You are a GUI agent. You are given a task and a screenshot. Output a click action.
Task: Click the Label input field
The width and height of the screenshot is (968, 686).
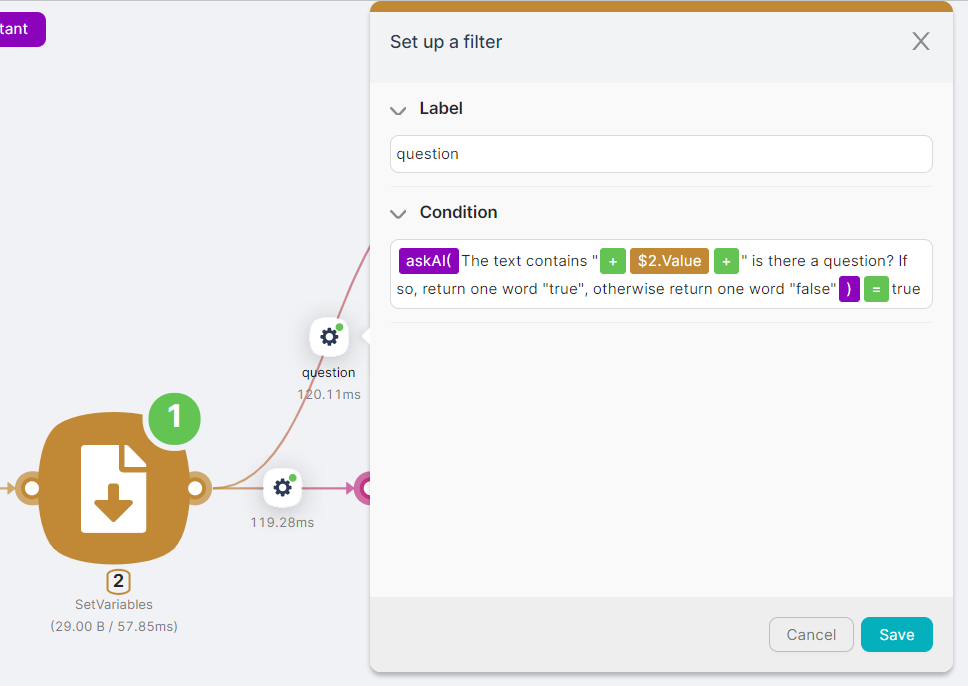point(661,154)
